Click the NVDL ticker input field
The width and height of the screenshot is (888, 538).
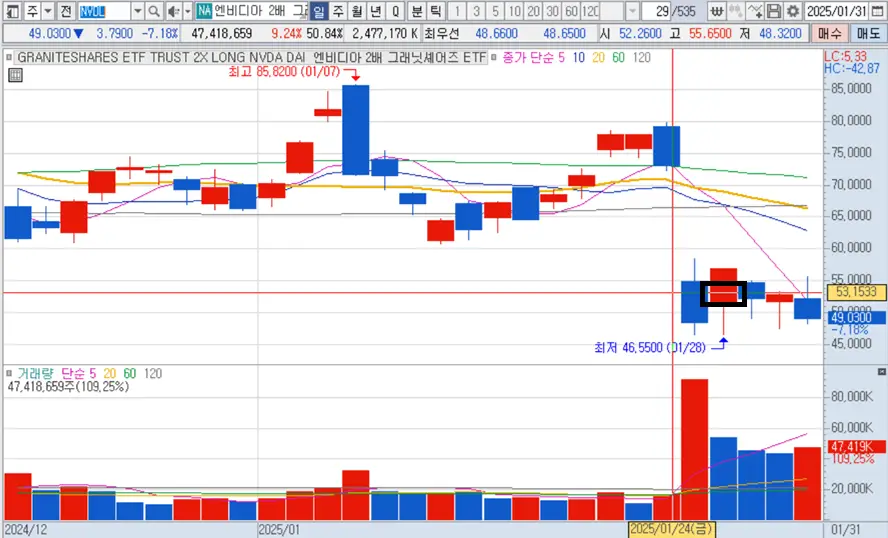pos(105,11)
